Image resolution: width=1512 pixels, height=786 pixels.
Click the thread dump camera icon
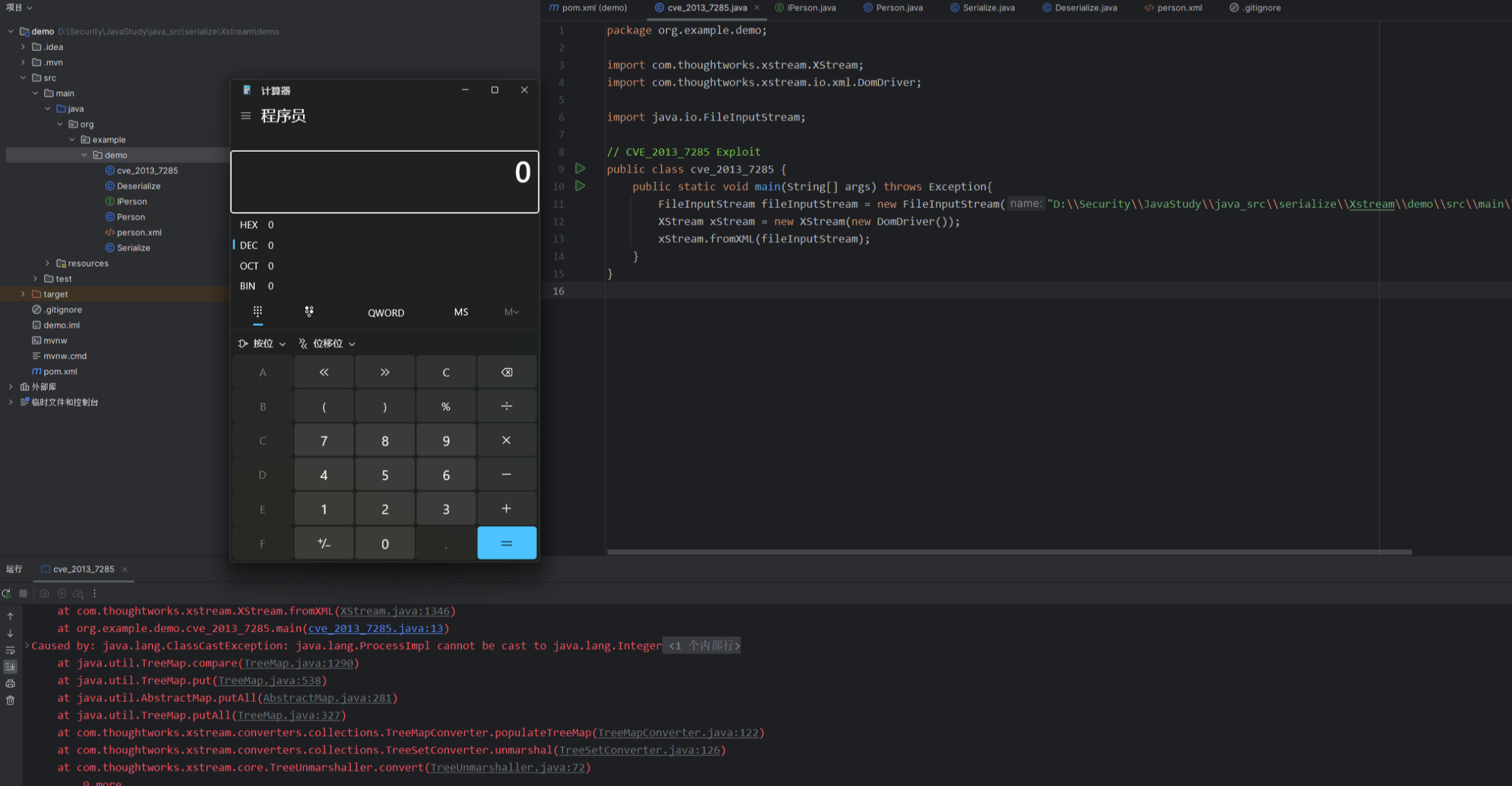(x=44, y=594)
